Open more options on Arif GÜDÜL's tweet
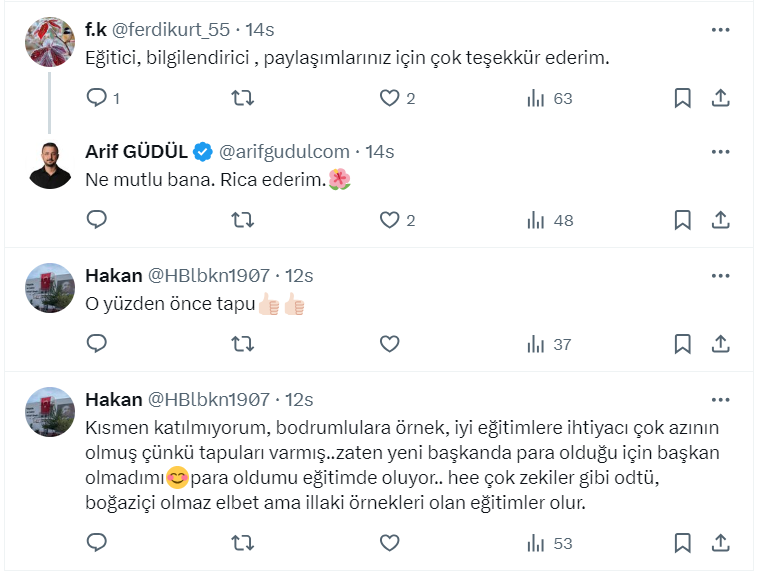The height and width of the screenshot is (571, 758). coord(720,152)
